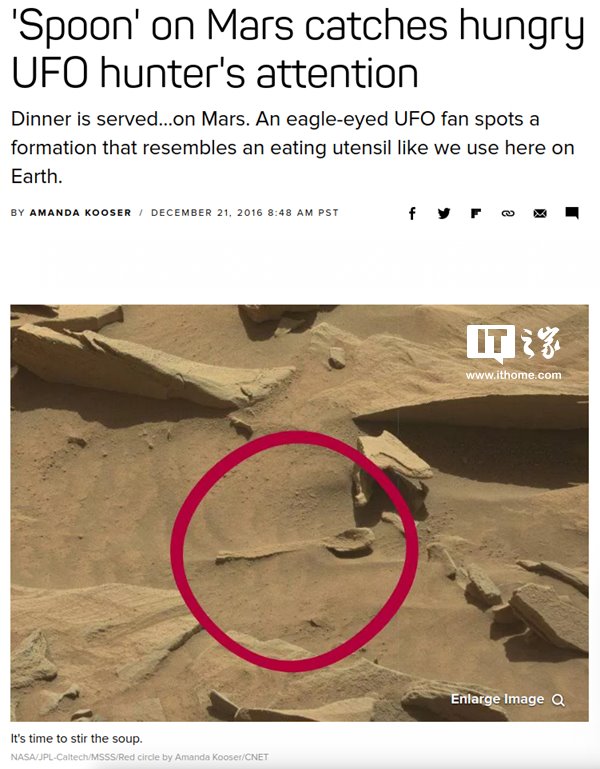Click the white IT logo watermark

coord(491,342)
